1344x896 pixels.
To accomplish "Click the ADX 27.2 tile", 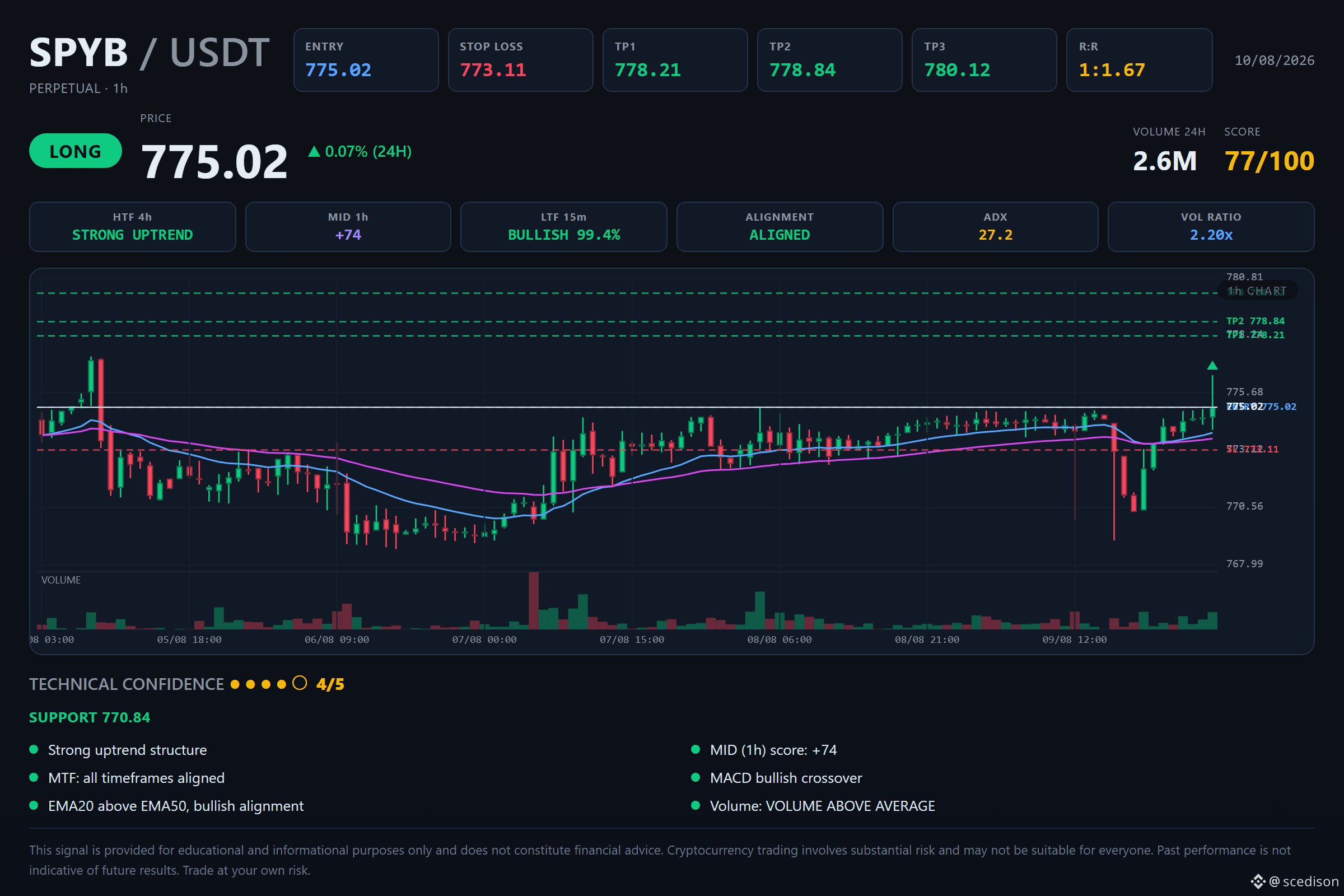I will pos(996,227).
